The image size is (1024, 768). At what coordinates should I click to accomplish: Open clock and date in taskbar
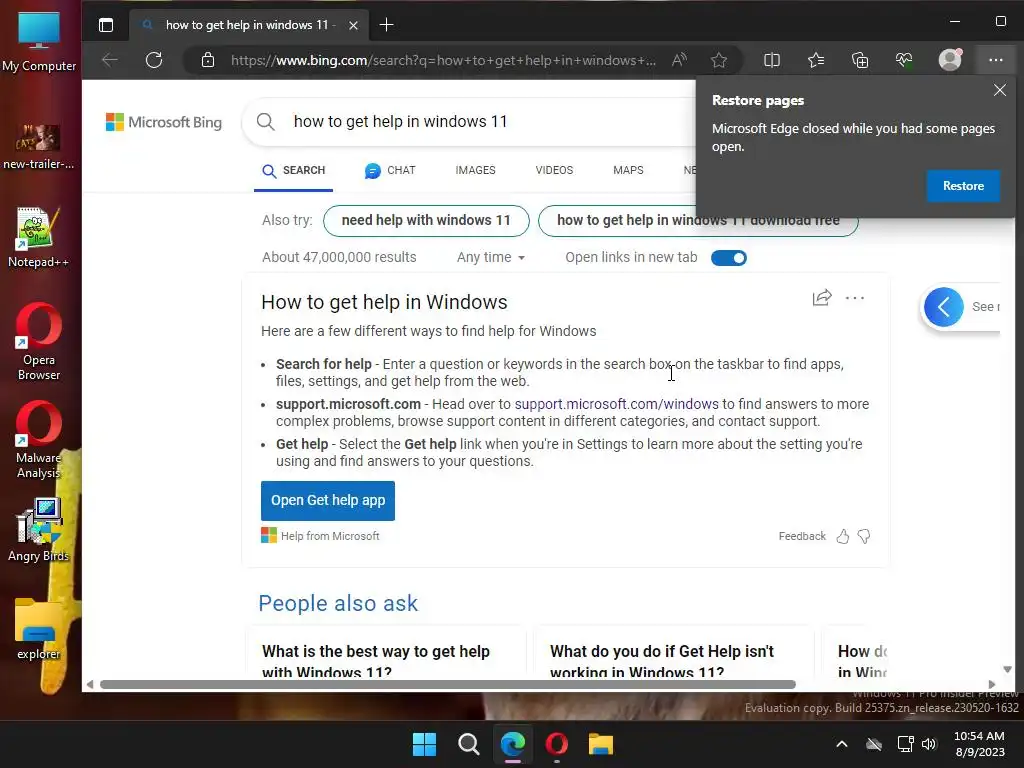click(x=980, y=744)
